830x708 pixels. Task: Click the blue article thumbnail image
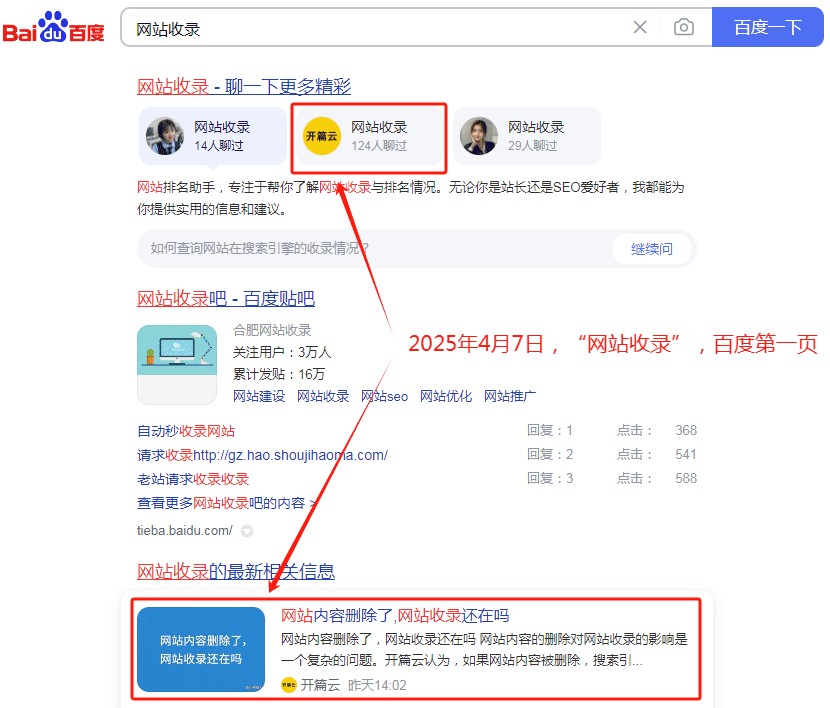click(x=201, y=649)
